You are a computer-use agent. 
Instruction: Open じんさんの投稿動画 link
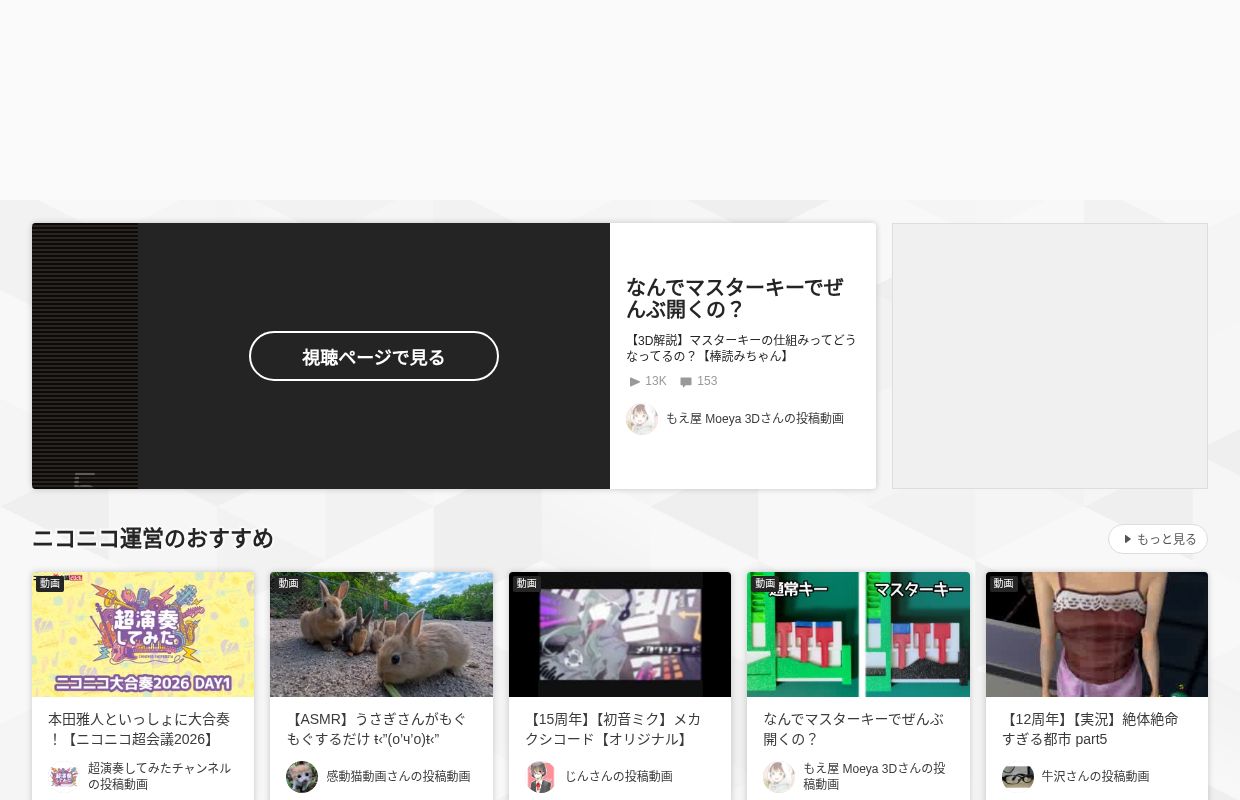(619, 776)
